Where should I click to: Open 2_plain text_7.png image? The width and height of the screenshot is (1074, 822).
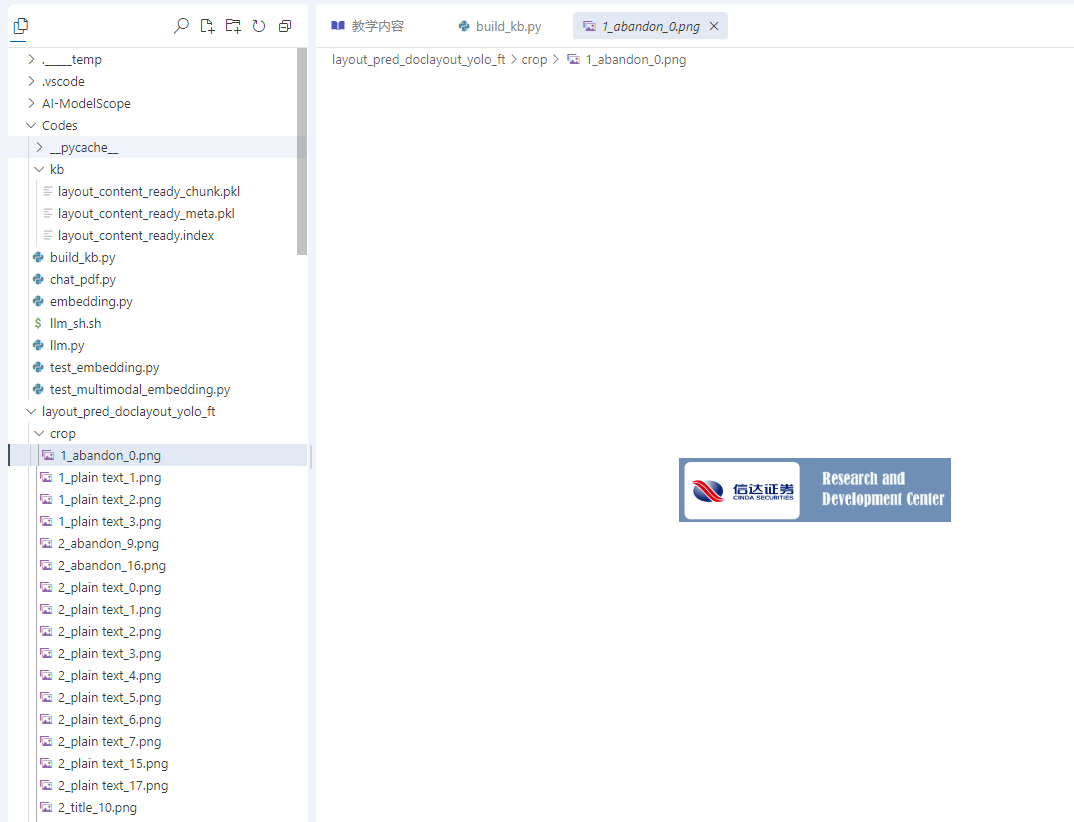tap(158, 742)
